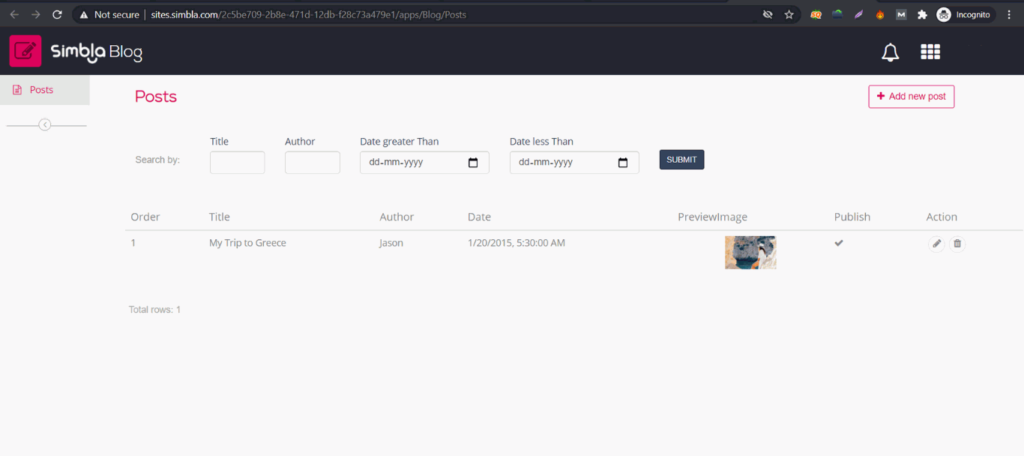1024x456 pixels.
Task: Bookmark this page with the star
Action: 789,14
